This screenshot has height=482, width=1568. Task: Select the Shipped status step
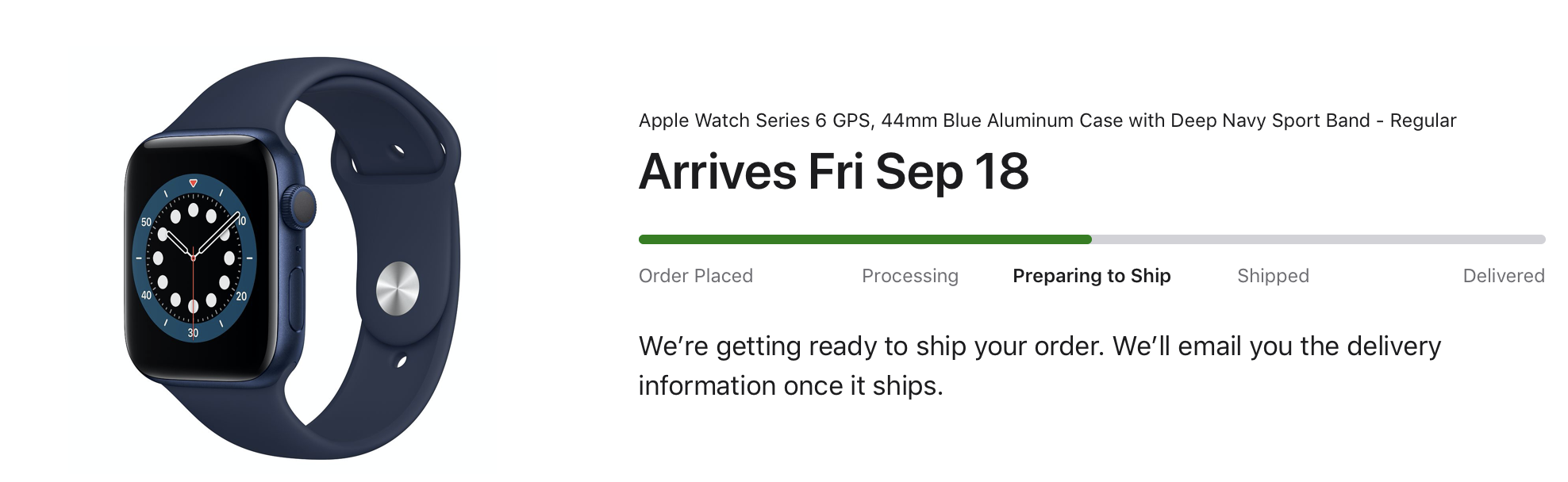[1273, 276]
